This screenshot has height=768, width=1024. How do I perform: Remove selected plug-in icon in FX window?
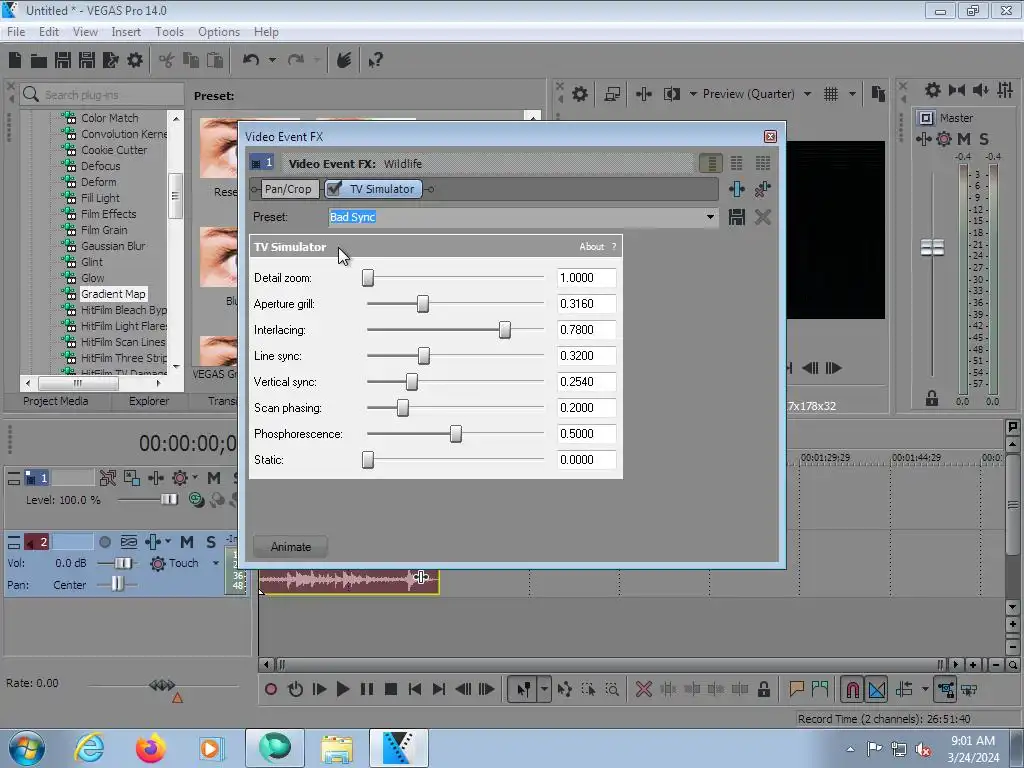(762, 189)
